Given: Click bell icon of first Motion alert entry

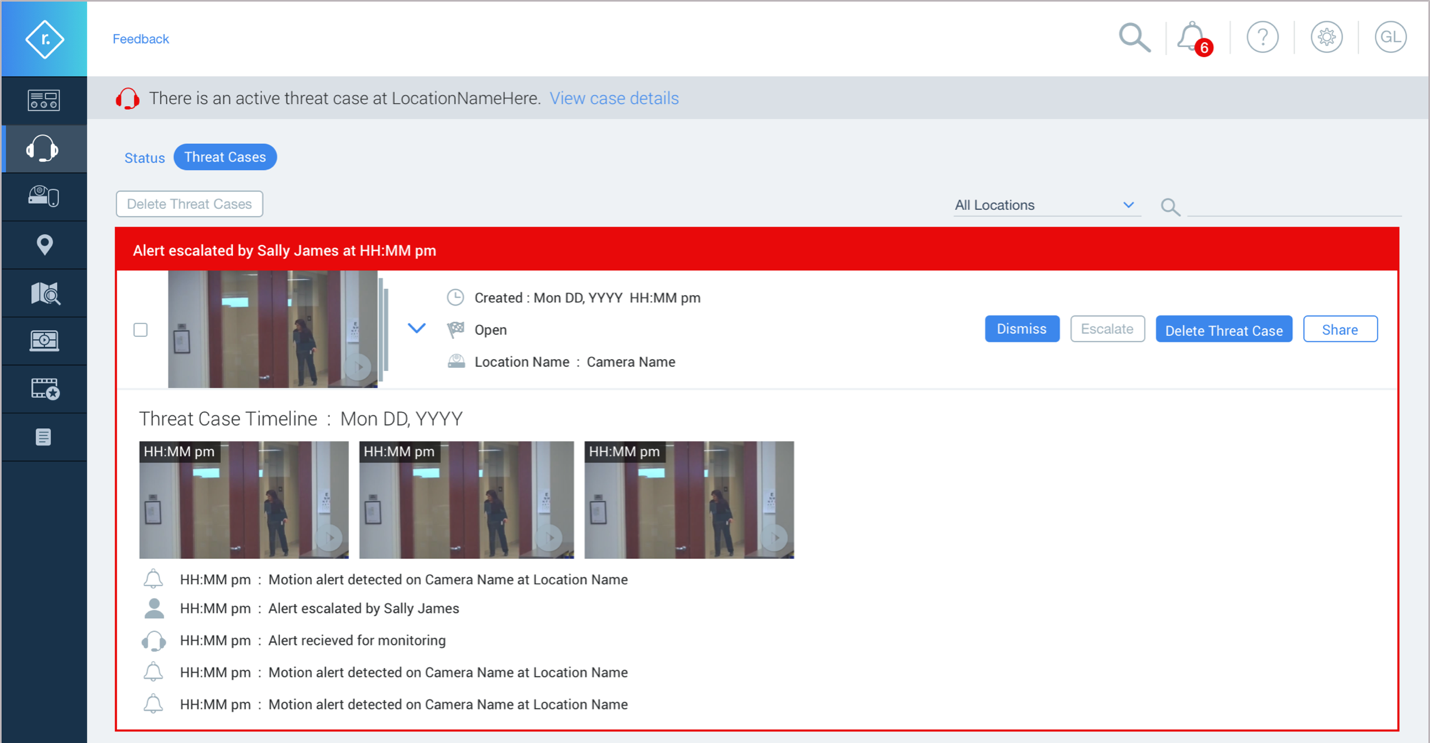Looking at the screenshot, I should pyautogui.click(x=153, y=579).
